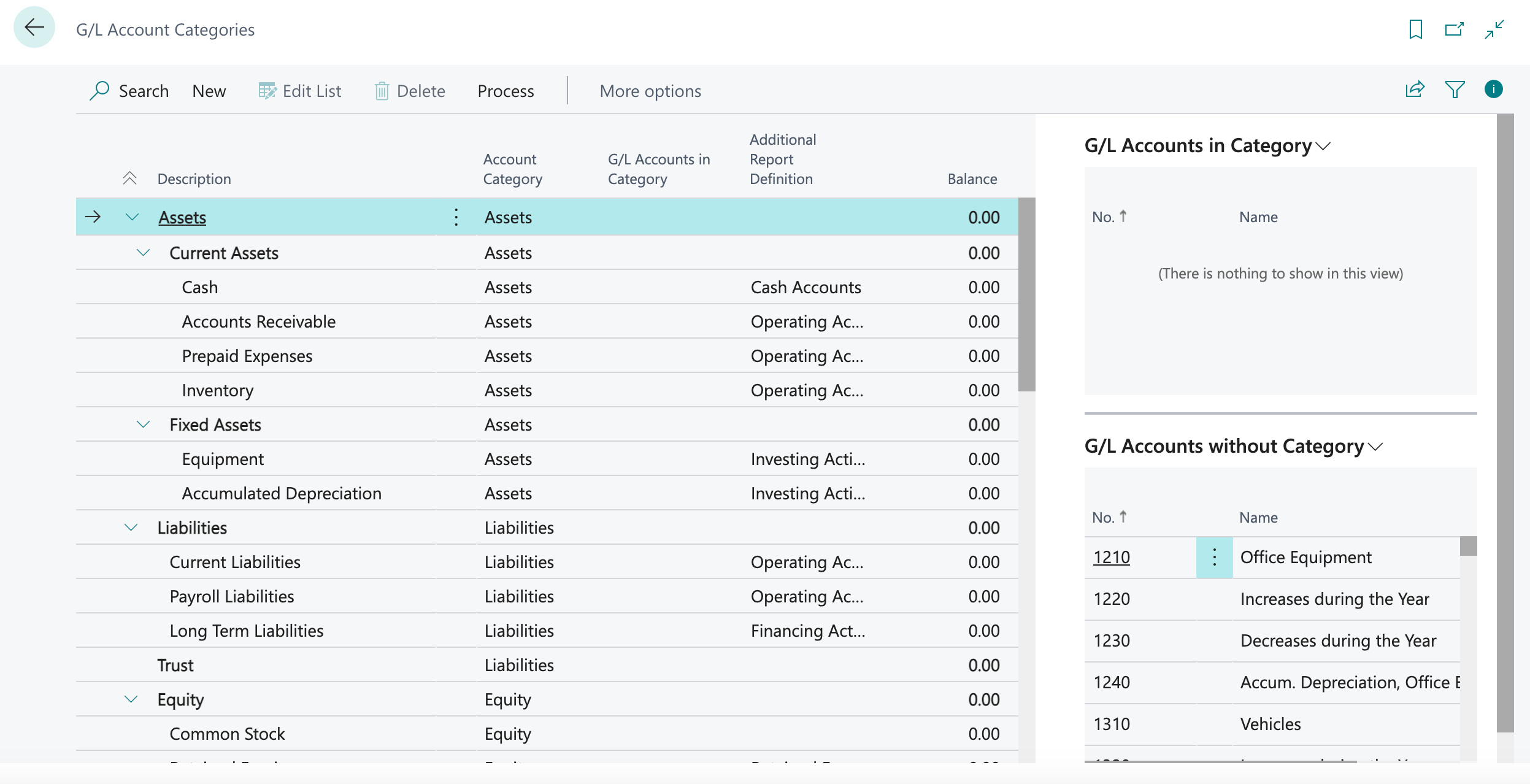Toggle the filter pane funnel icon

pos(1455,90)
